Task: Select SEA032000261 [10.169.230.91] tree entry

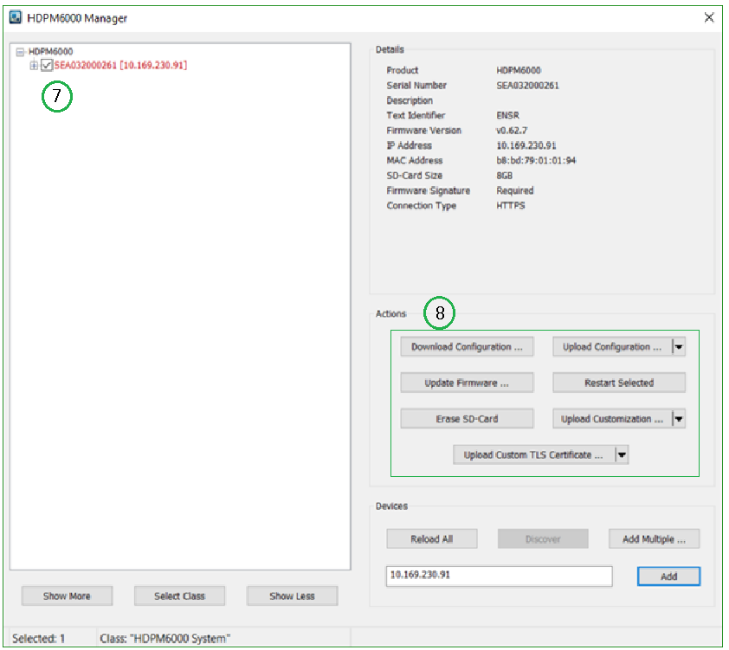Action: (120, 66)
